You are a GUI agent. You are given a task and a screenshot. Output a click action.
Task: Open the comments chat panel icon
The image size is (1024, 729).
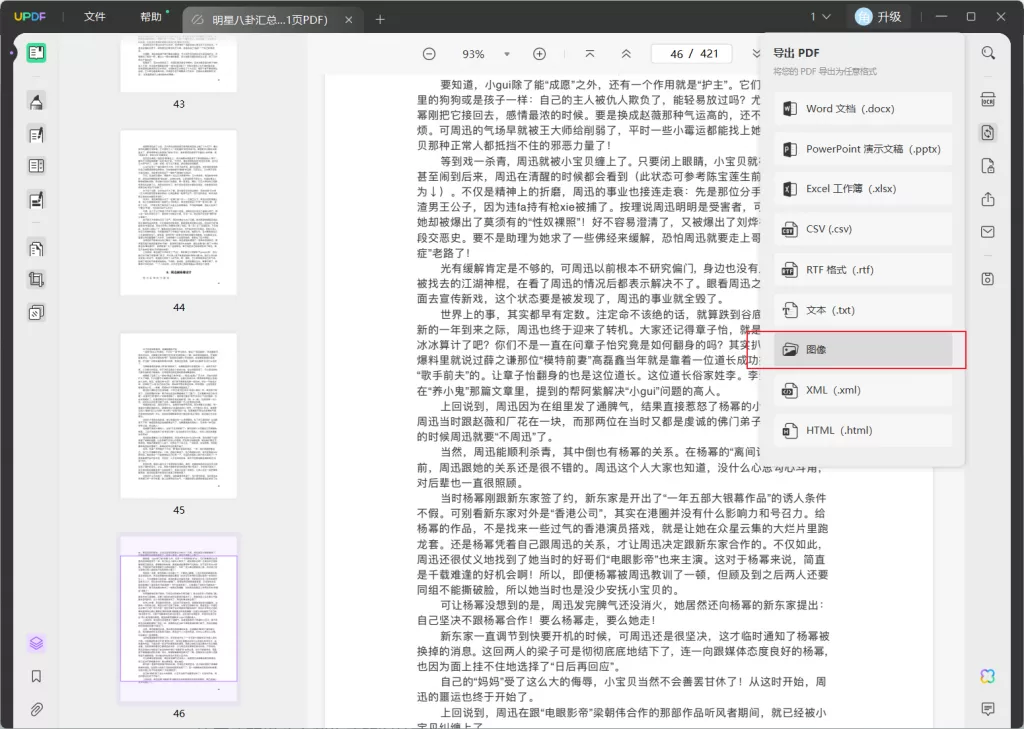pyautogui.click(x=988, y=709)
